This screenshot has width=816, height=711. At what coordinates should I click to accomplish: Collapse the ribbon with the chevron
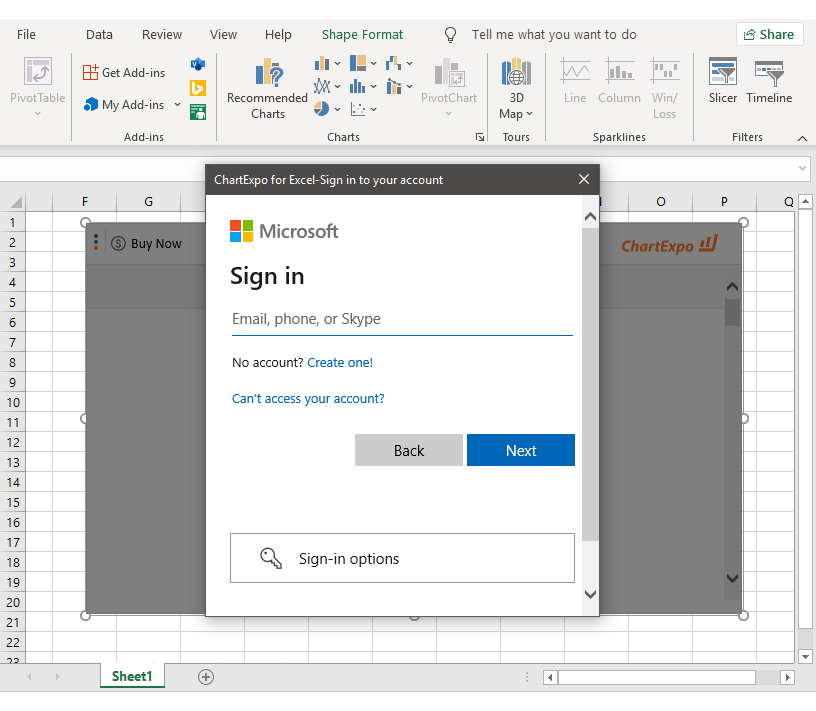(x=802, y=138)
